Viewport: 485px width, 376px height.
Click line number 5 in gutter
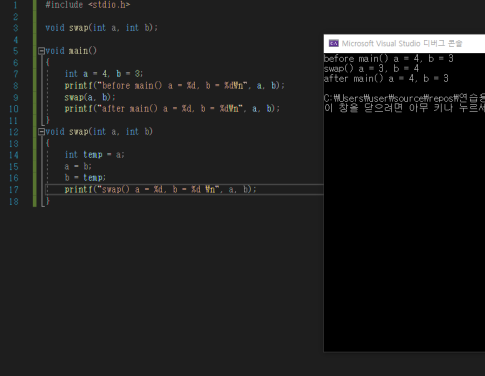tap(15, 51)
